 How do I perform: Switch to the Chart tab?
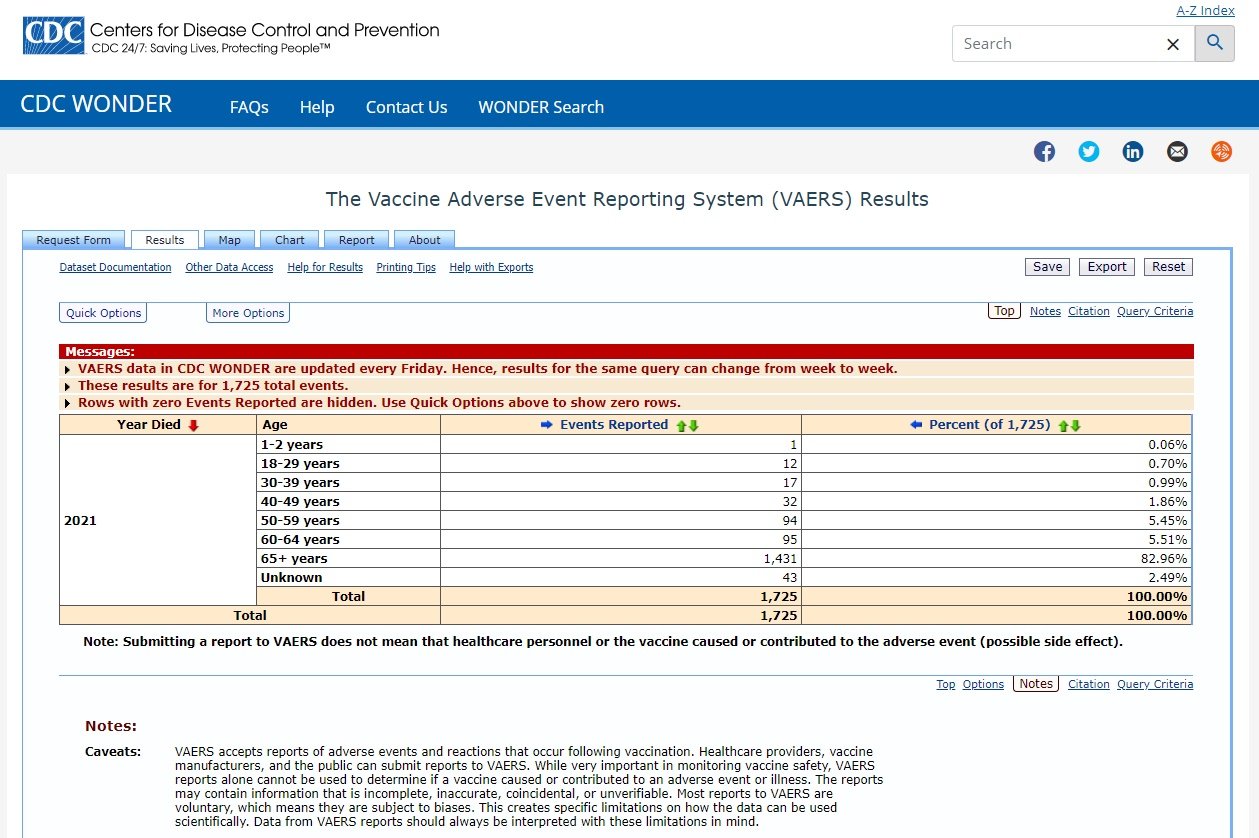(290, 240)
